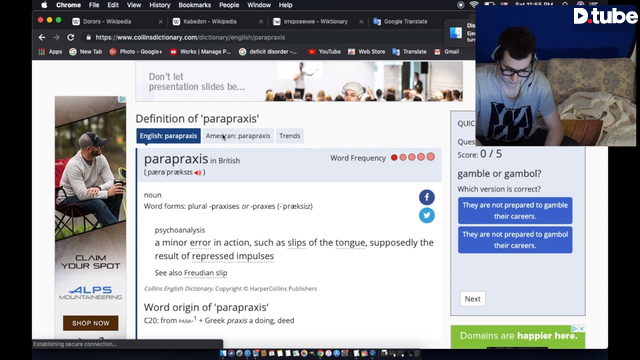The width and height of the screenshot is (640, 360).
Task: Close the Wiktionary tab
Action: [361, 22]
